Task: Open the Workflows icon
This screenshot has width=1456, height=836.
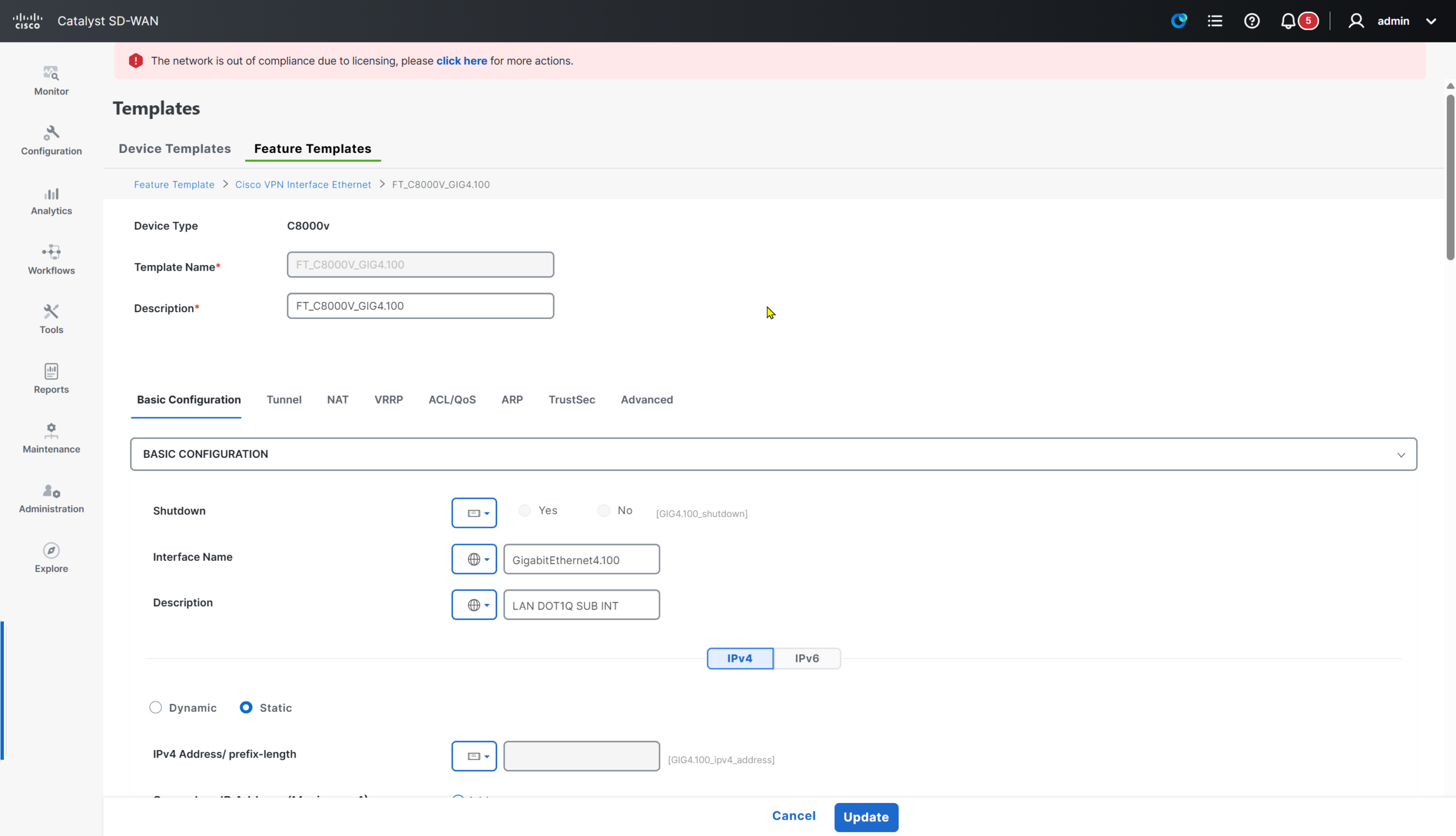Action: (x=51, y=252)
